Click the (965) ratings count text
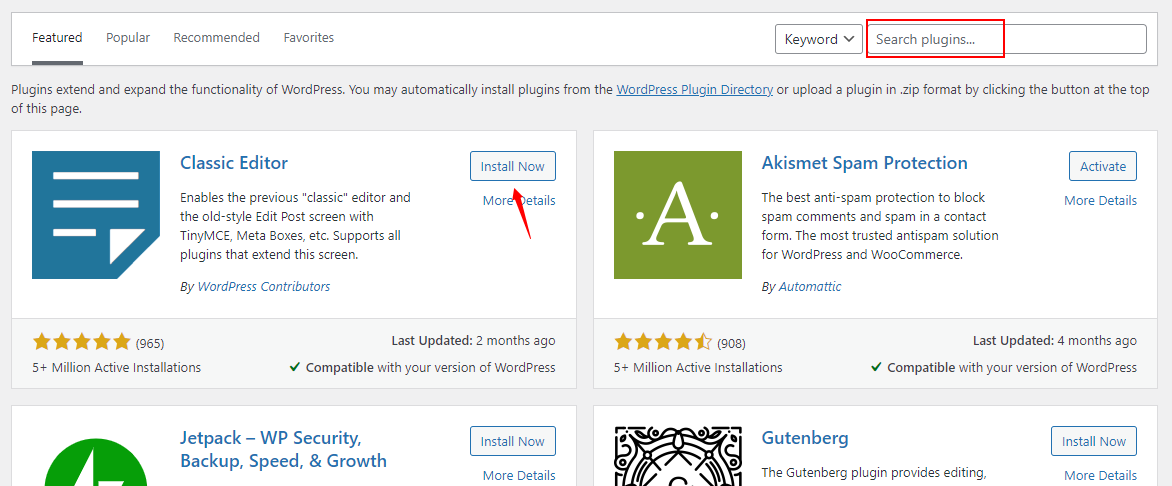The width and height of the screenshot is (1172, 486). pyautogui.click(x=149, y=344)
